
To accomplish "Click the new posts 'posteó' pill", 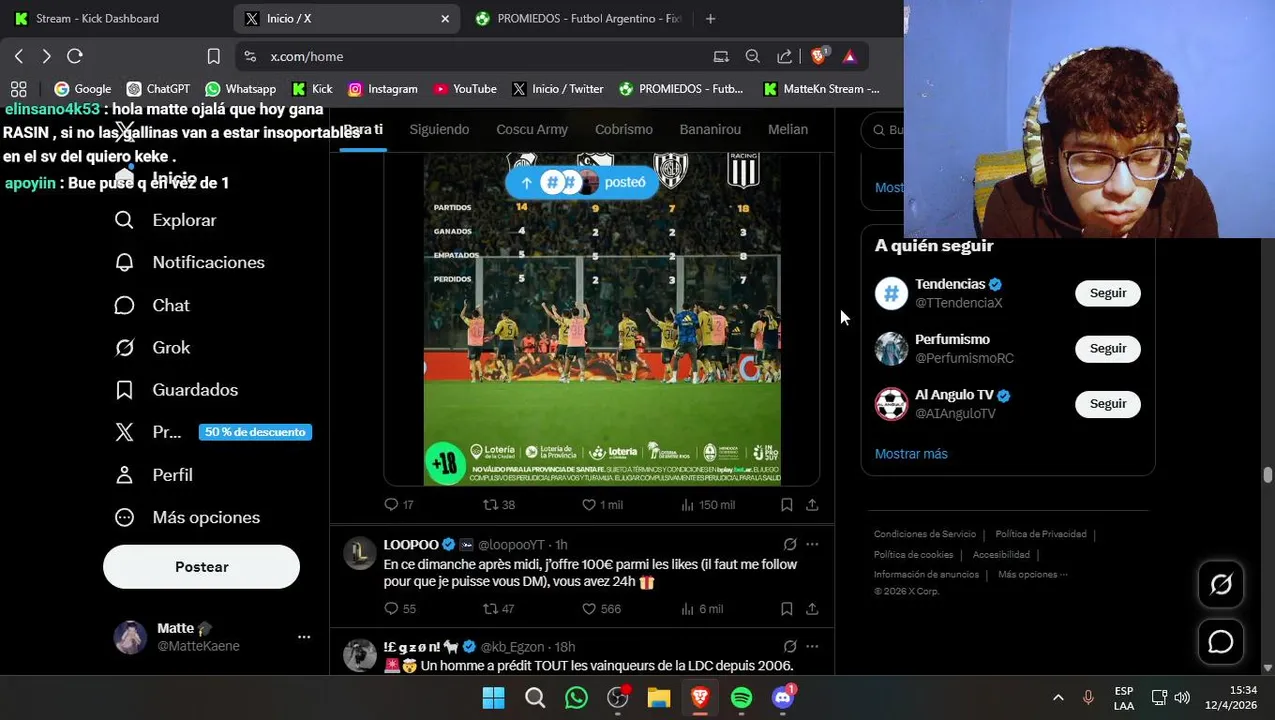I will point(583,182).
